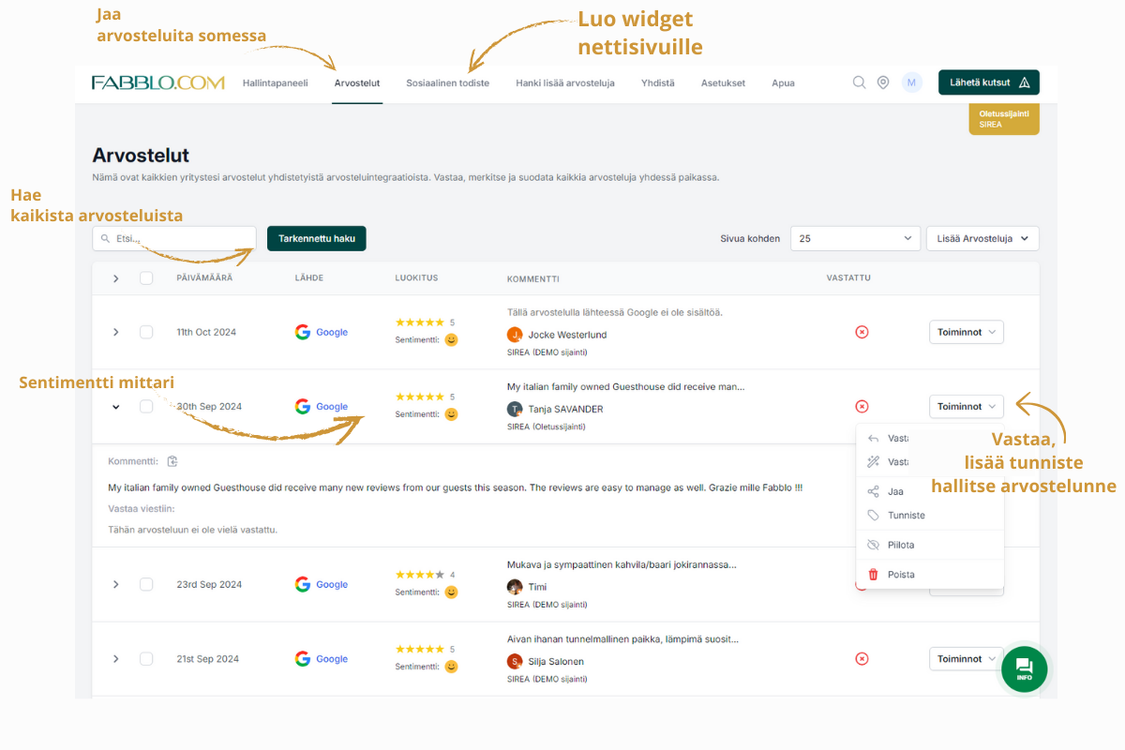1125x750 pixels.
Task: Open the Asetukset tab
Action: pos(722,83)
